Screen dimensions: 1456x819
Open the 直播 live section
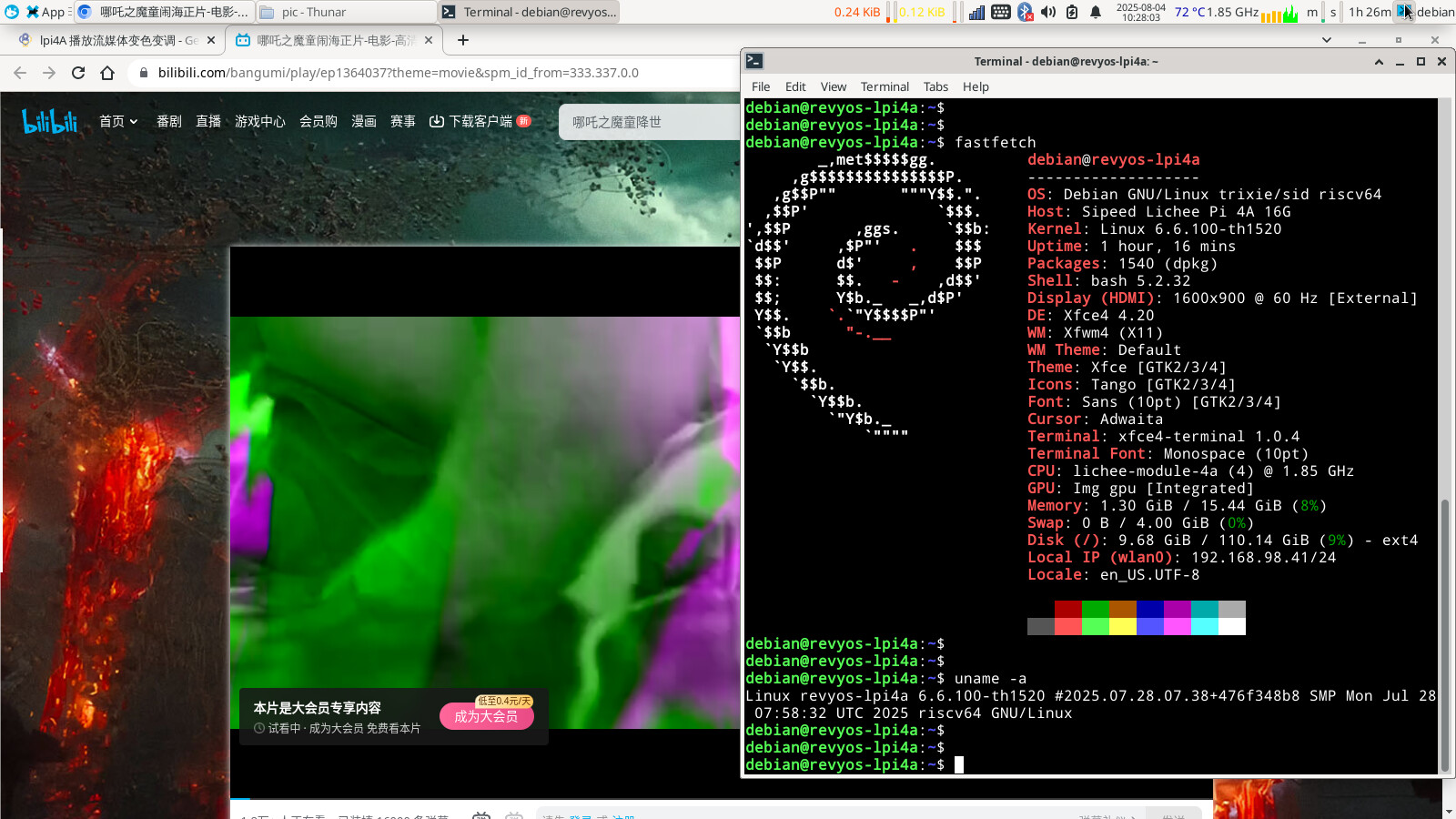[x=208, y=121]
